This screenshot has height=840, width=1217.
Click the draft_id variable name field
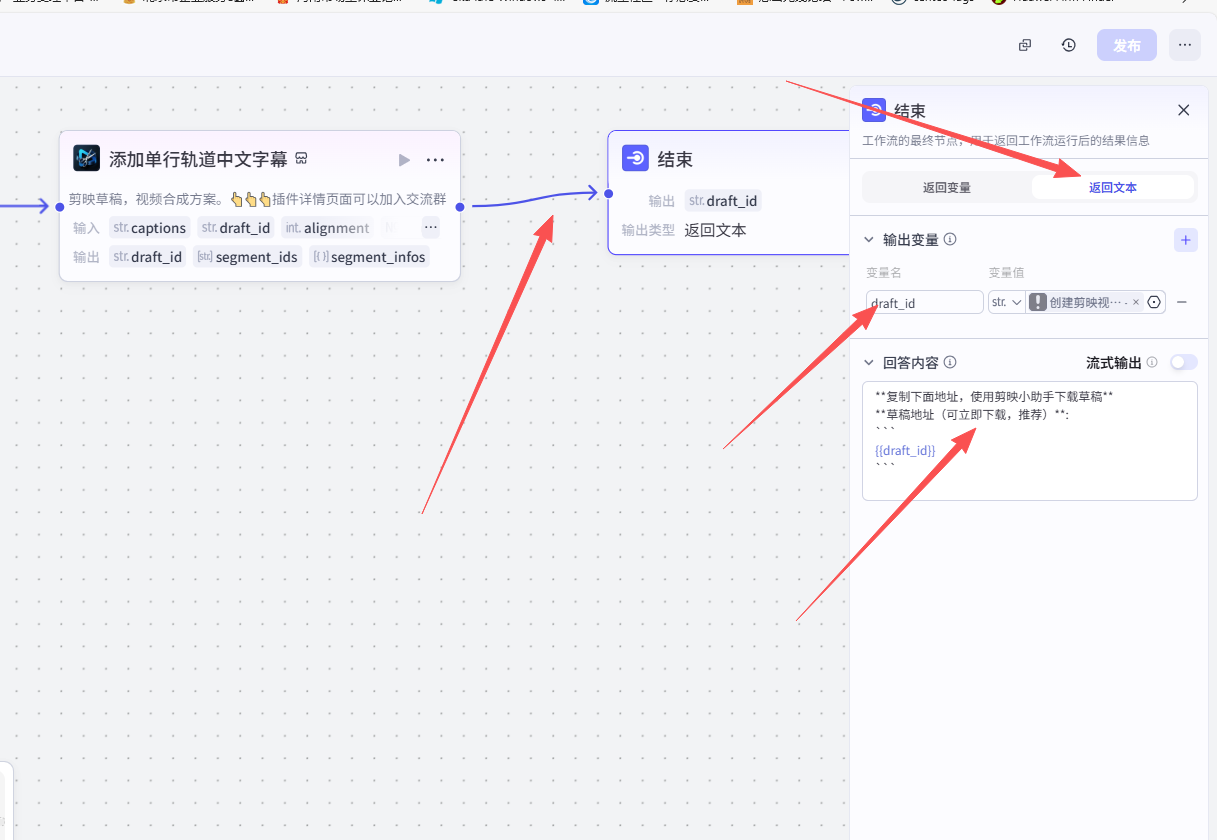point(926,302)
